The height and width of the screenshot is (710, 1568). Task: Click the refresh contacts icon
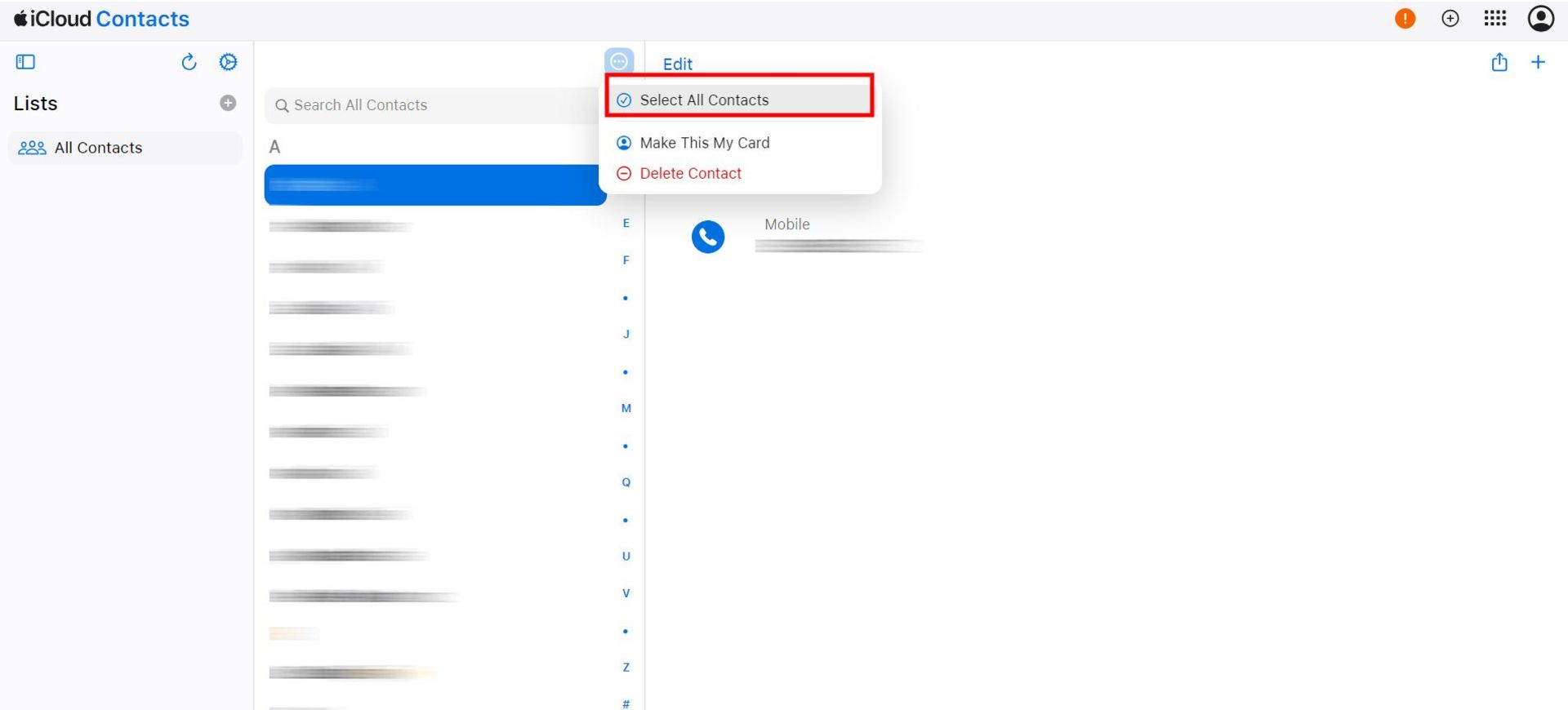click(189, 62)
